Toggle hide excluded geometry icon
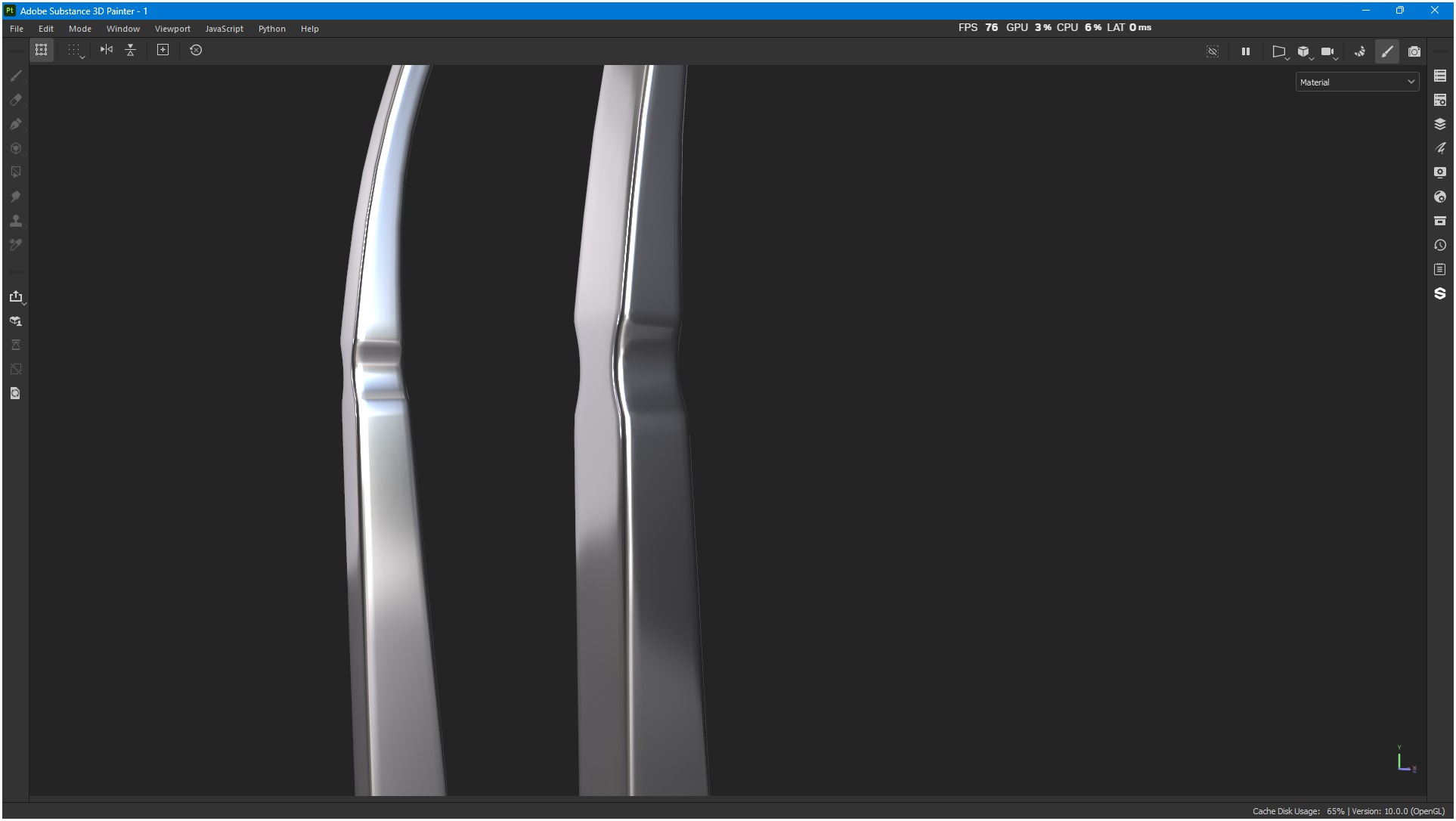The width and height of the screenshot is (1456, 821). (1213, 51)
